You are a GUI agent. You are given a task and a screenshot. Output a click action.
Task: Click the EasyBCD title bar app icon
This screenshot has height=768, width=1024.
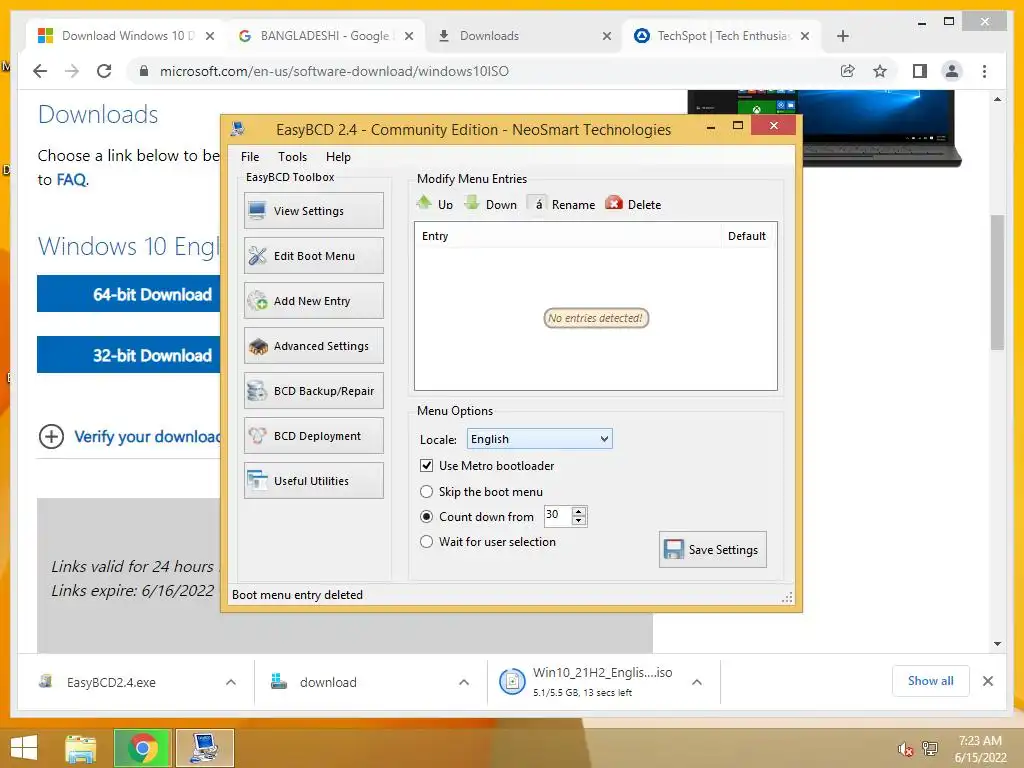(x=238, y=129)
